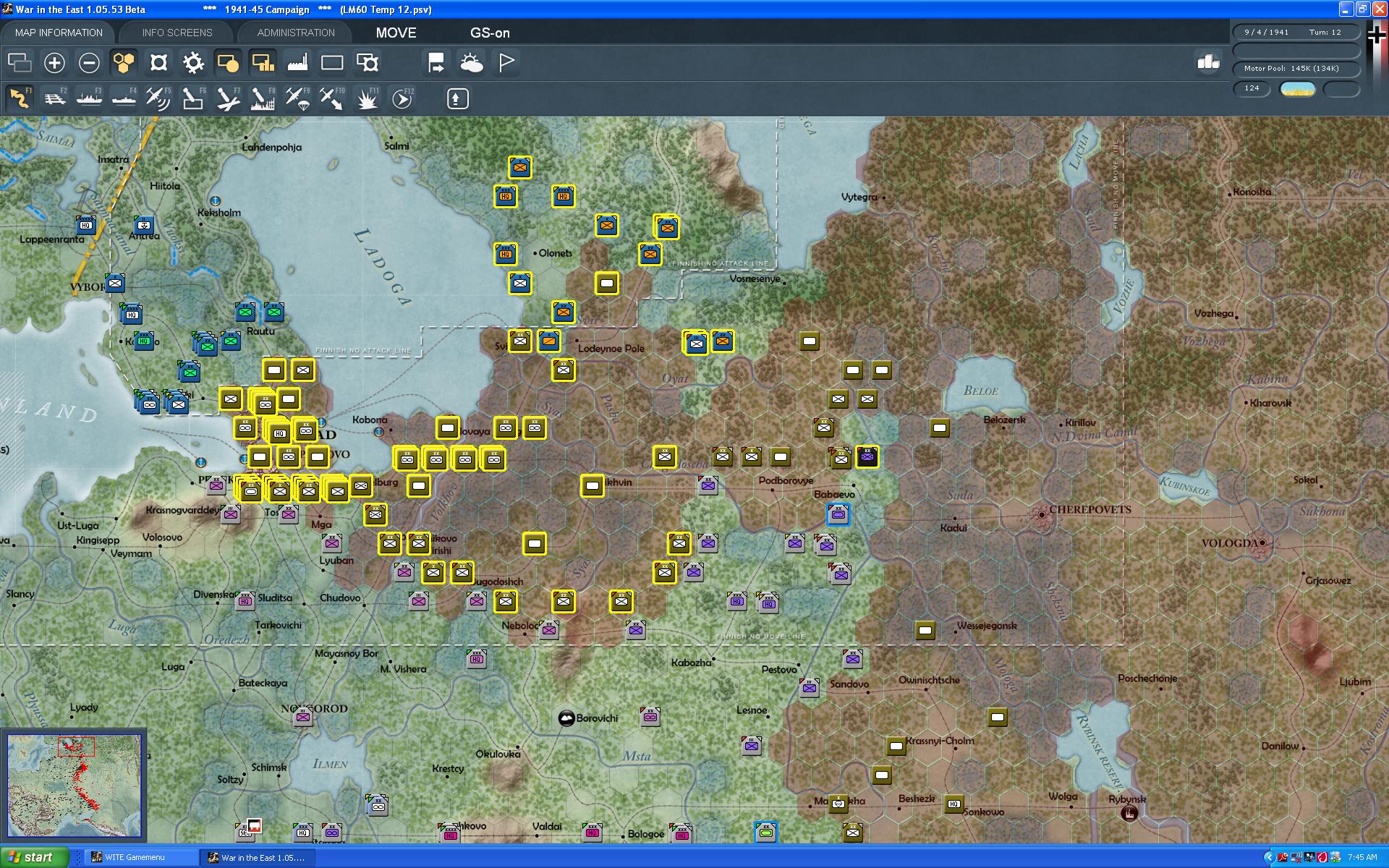This screenshot has height=868, width=1389.
Task: Click the system tray clock 7:45 AM
Action: [x=1362, y=857]
